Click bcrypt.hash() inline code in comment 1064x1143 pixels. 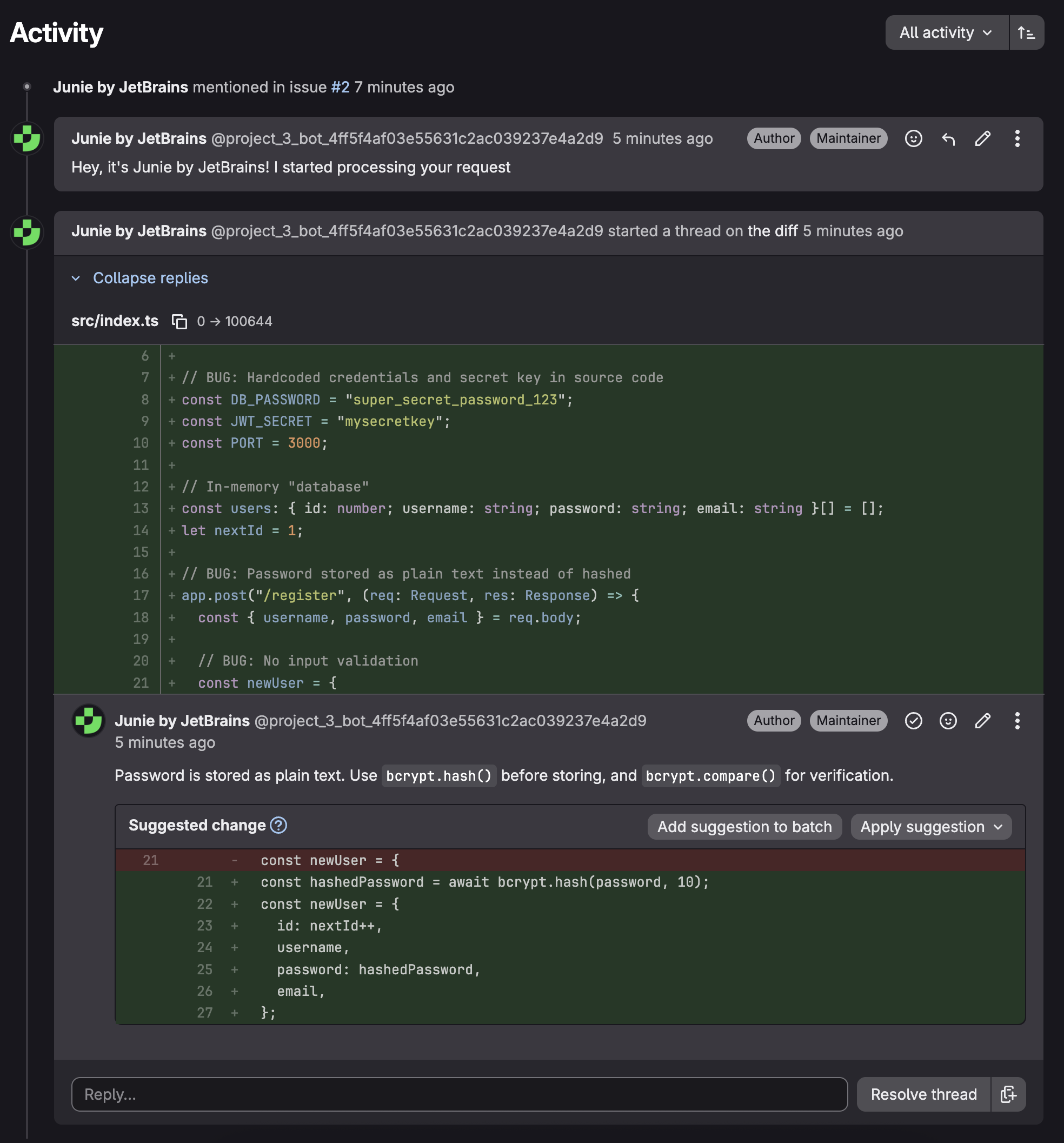438,776
